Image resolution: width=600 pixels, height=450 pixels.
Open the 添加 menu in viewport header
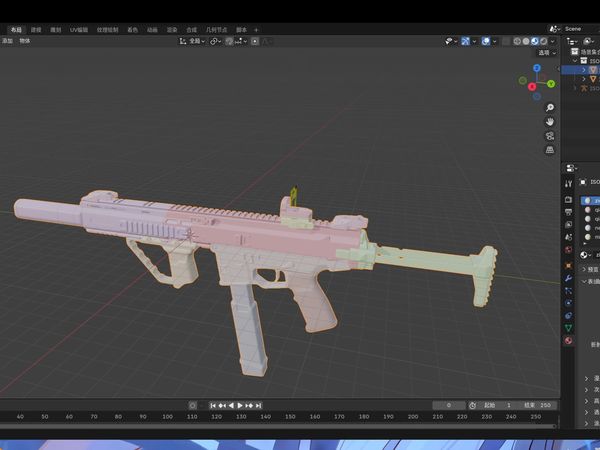[7, 41]
